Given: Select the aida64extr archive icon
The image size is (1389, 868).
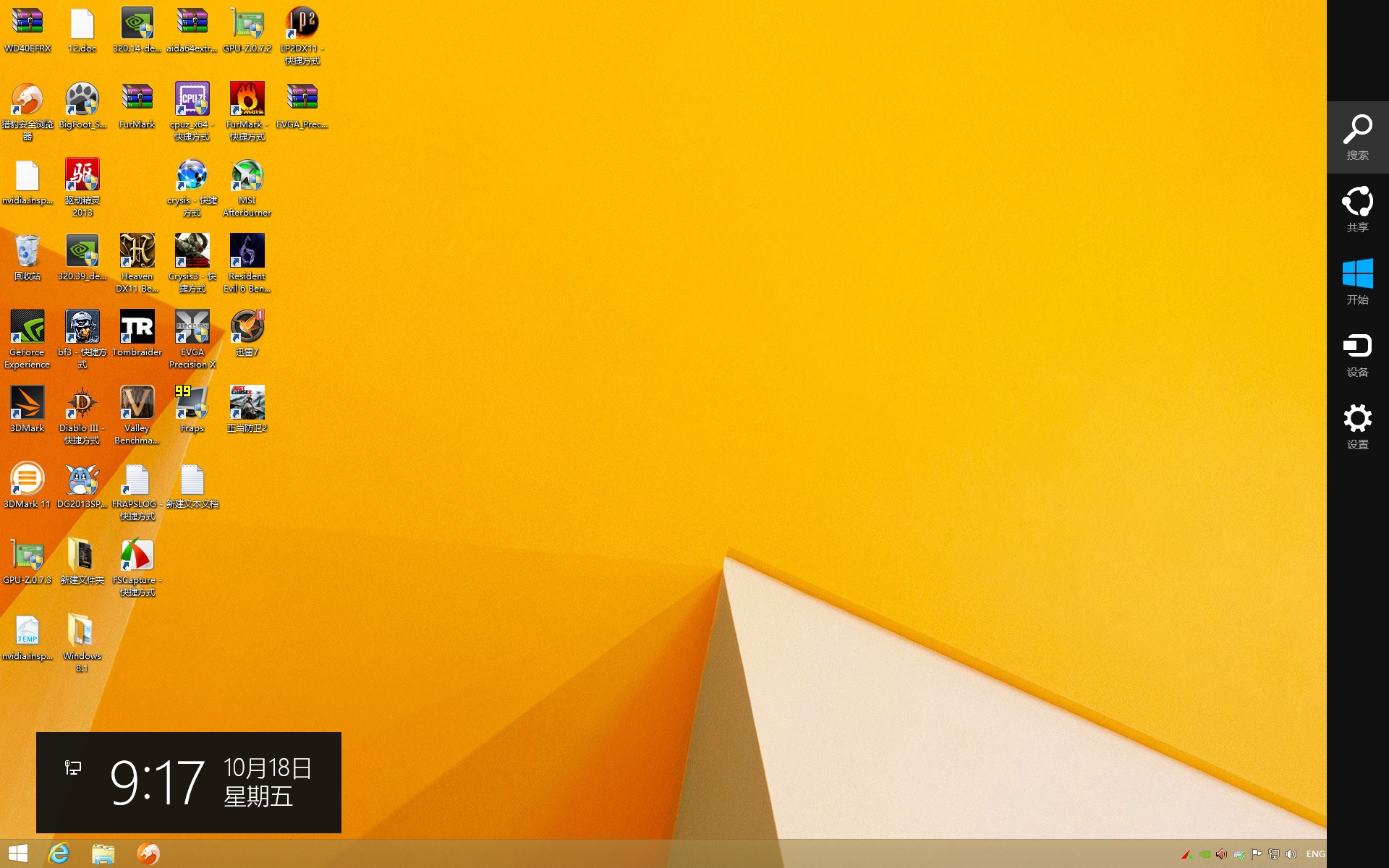Looking at the screenshot, I should click(192, 30).
